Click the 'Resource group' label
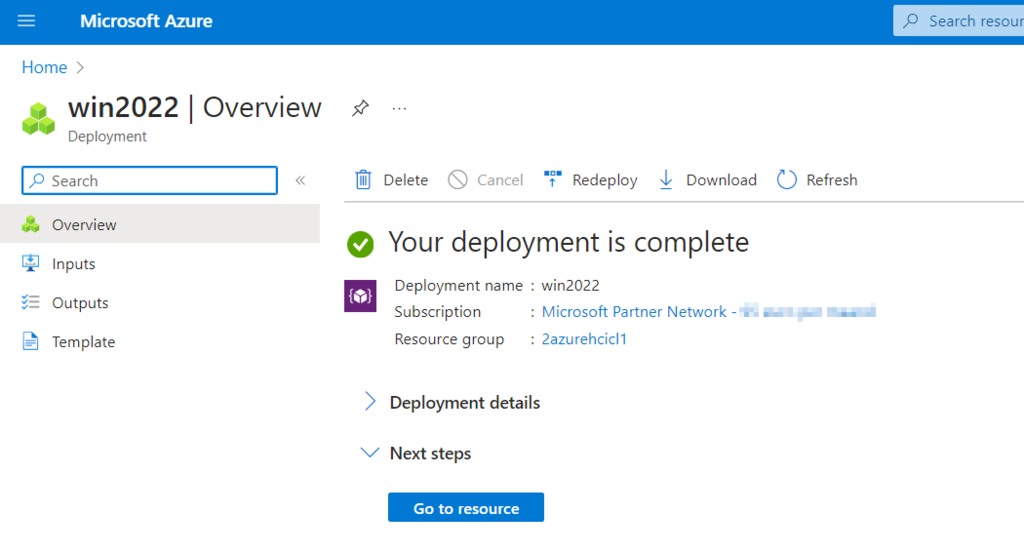 point(449,339)
